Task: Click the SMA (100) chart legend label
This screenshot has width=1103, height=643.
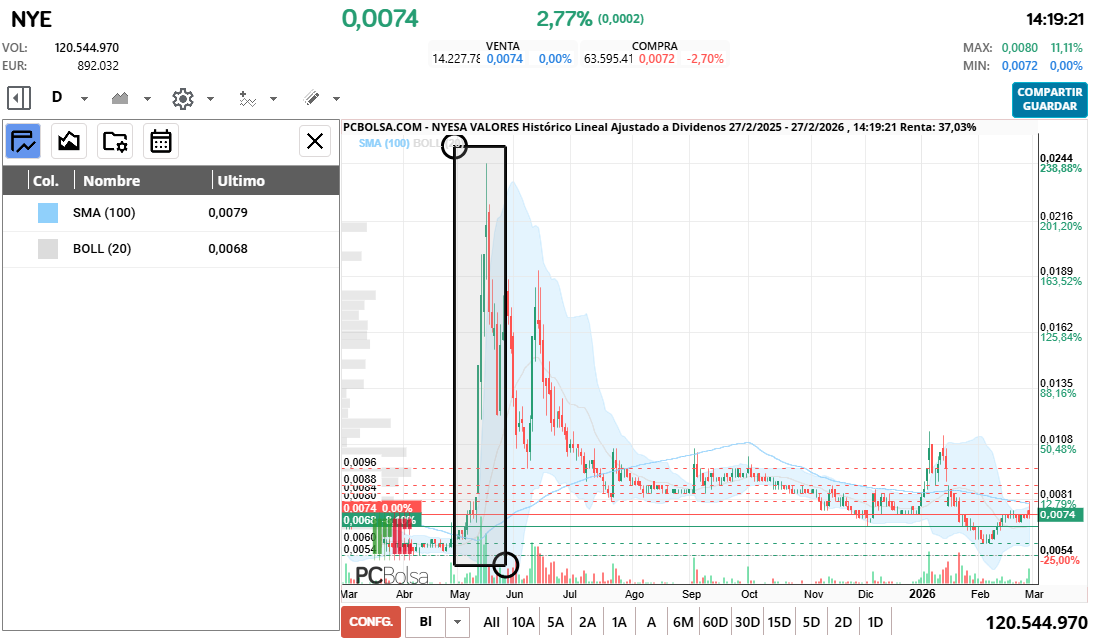Action: (384, 144)
